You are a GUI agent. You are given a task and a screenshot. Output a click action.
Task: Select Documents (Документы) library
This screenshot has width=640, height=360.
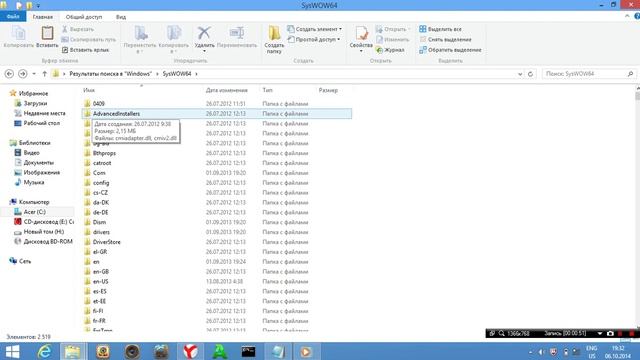click(x=38, y=162)
